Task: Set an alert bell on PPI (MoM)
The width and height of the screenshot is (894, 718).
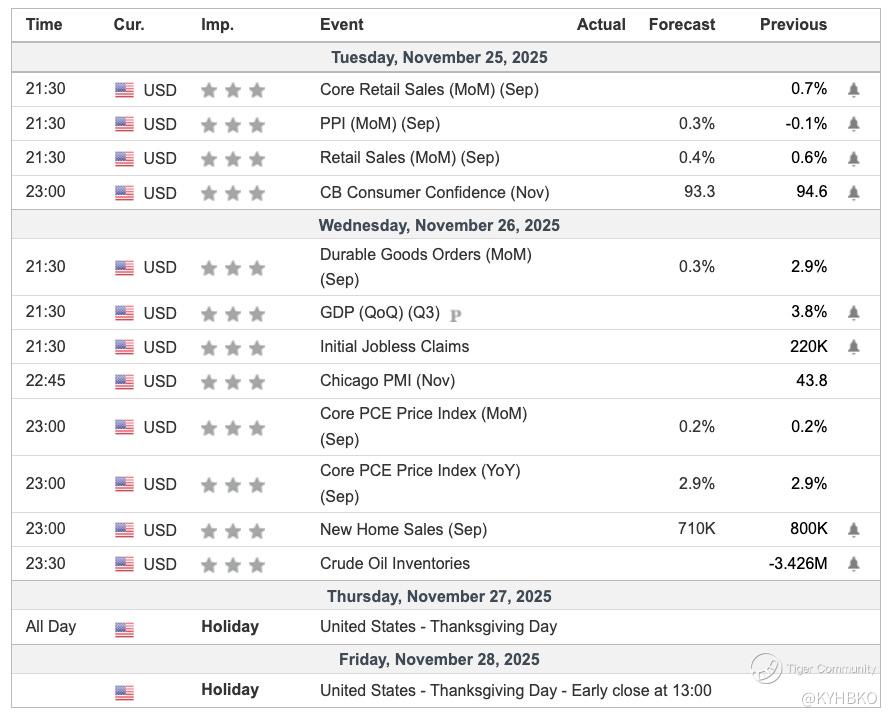Action: click(853, 124)
